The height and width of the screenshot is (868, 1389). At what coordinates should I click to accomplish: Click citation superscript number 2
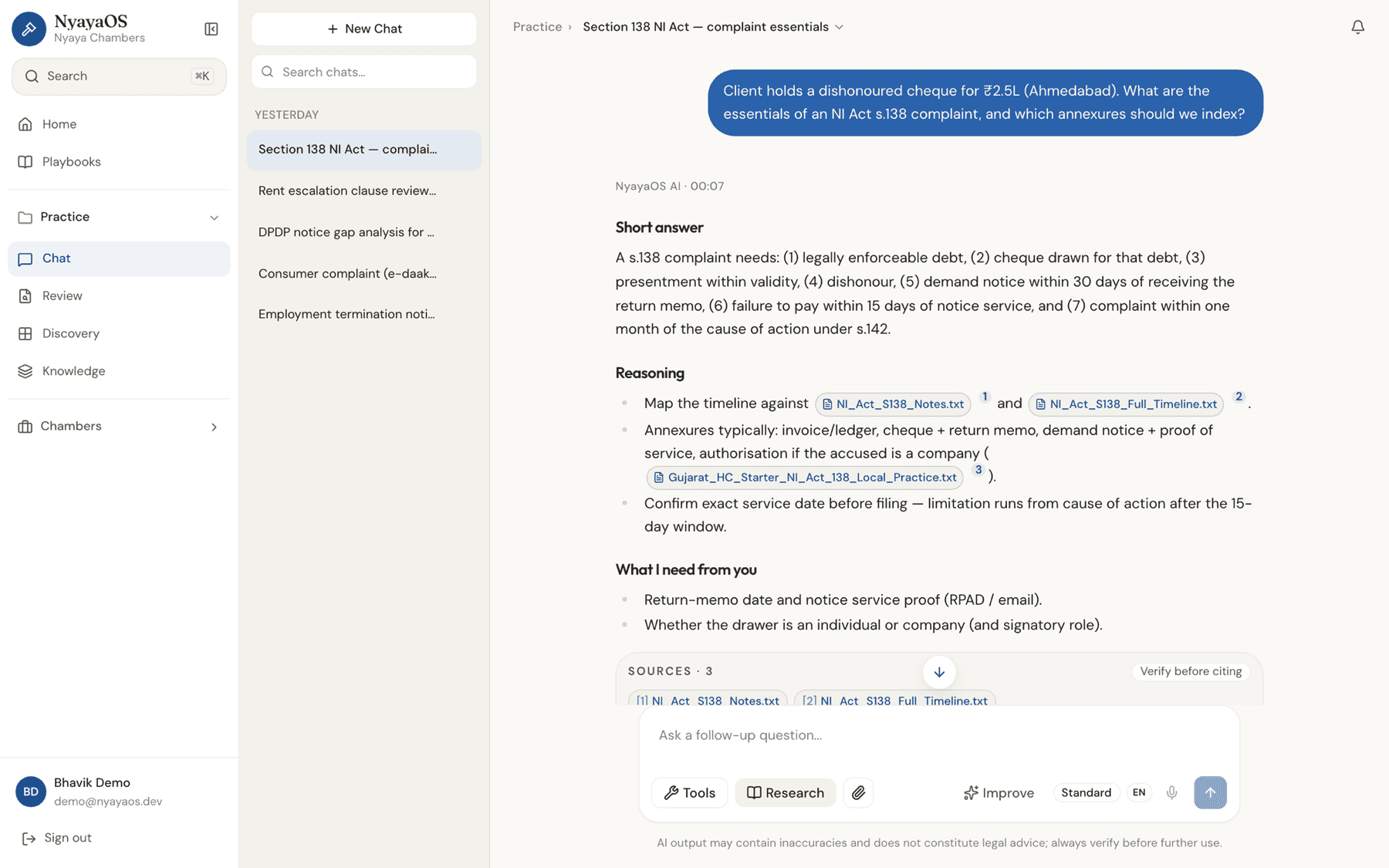pyautogui.click(x=1239, y=397)
